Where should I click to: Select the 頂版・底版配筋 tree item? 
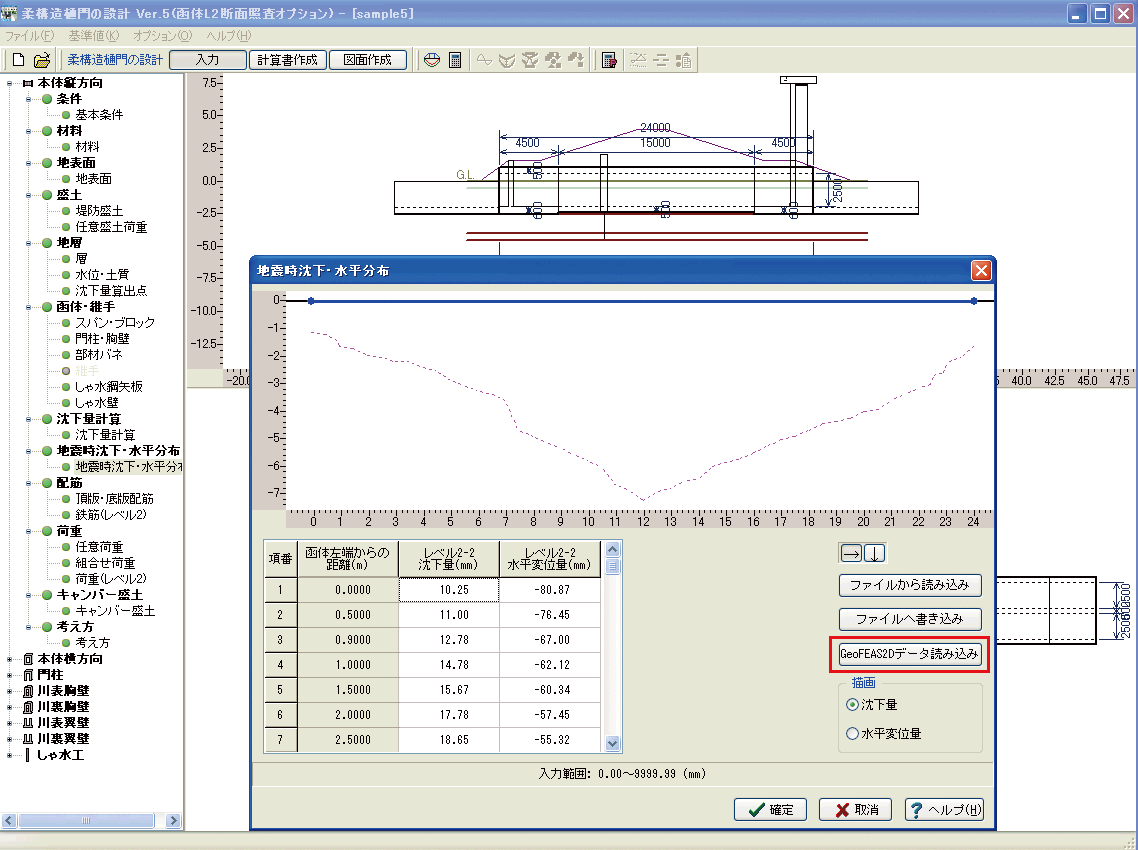click(x=115, y=499)
